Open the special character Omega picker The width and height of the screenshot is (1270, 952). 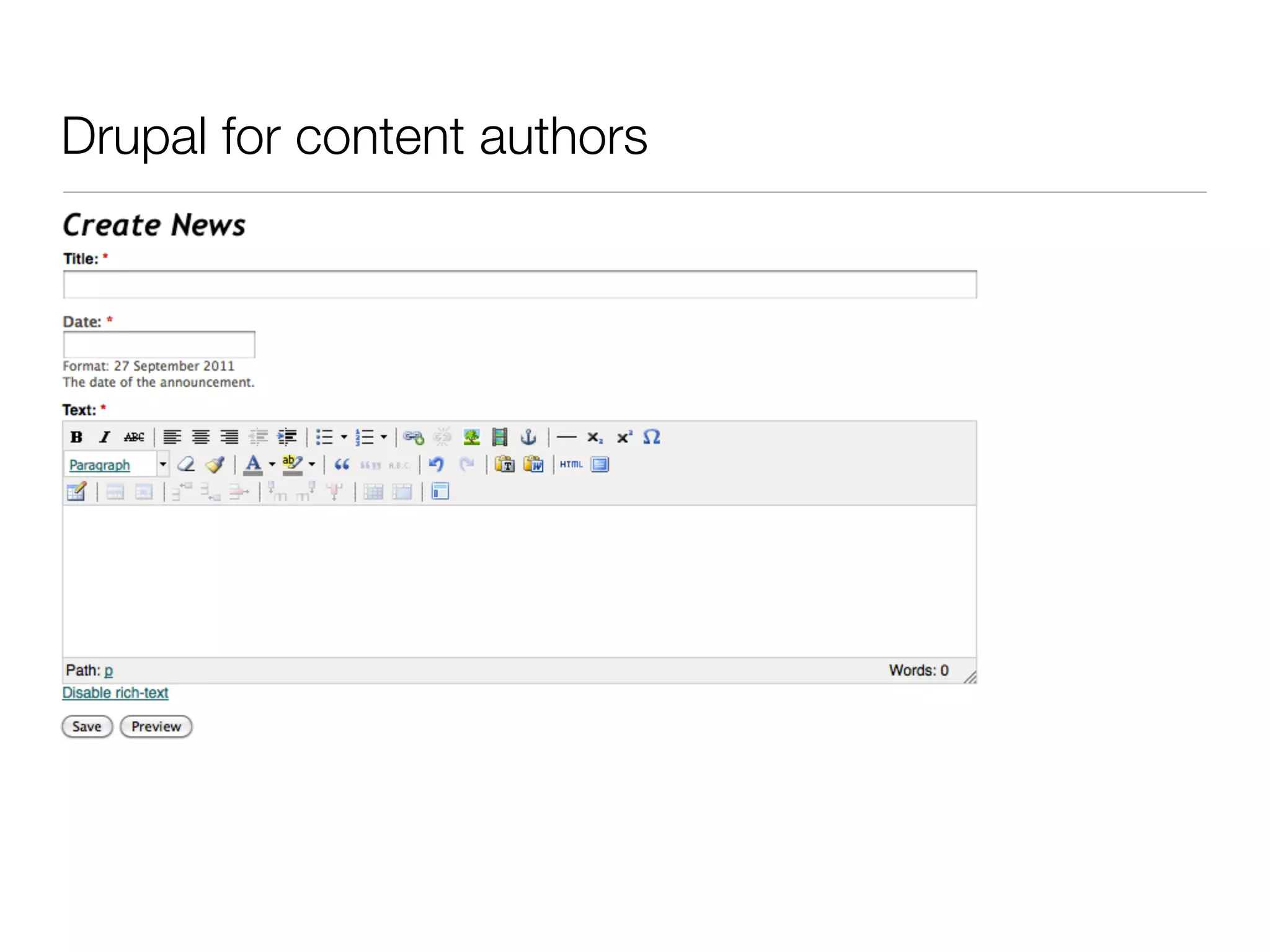pyautogui.click(x=652, y=437)
